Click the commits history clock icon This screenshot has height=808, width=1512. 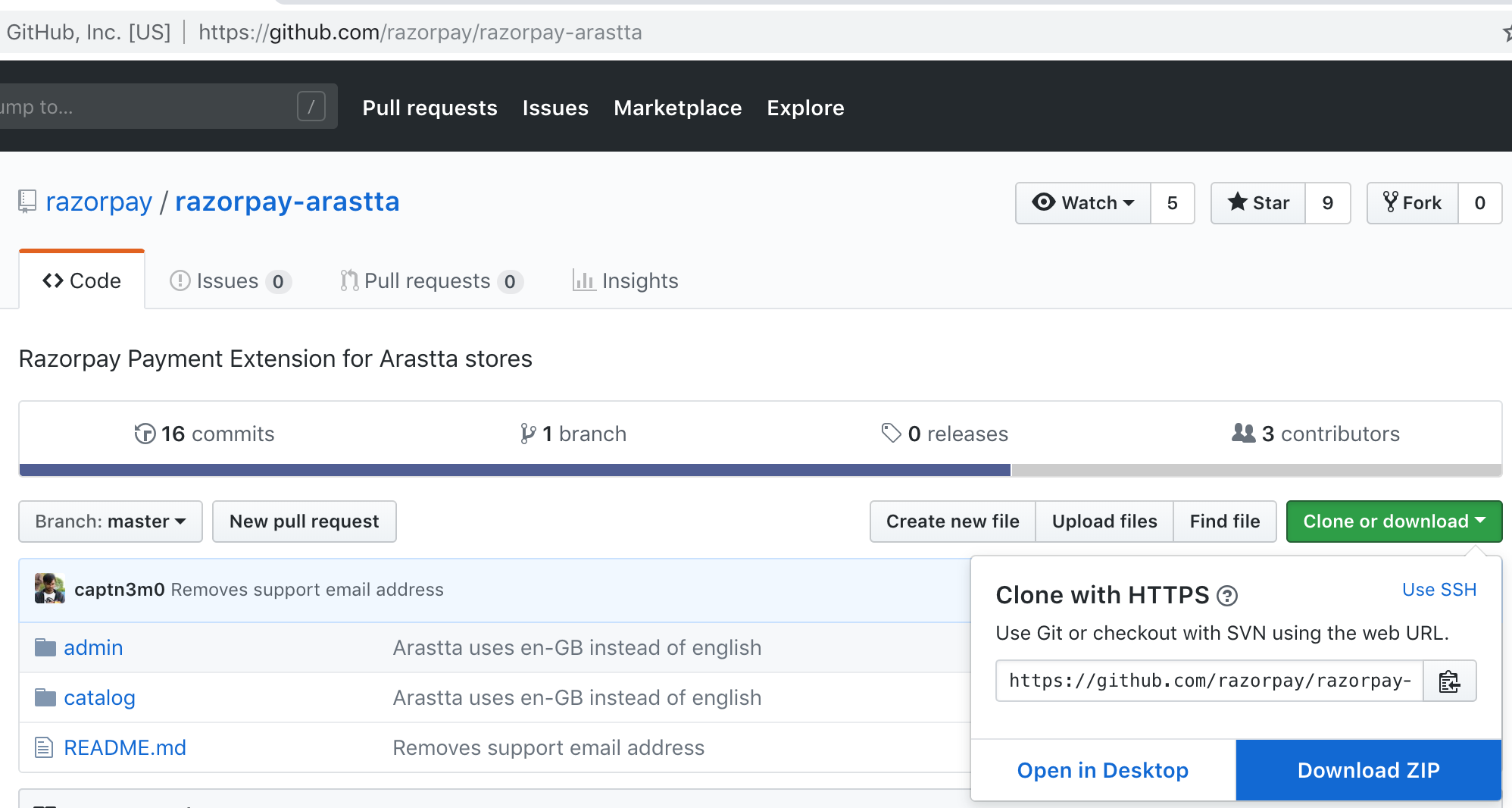[145, 434]
